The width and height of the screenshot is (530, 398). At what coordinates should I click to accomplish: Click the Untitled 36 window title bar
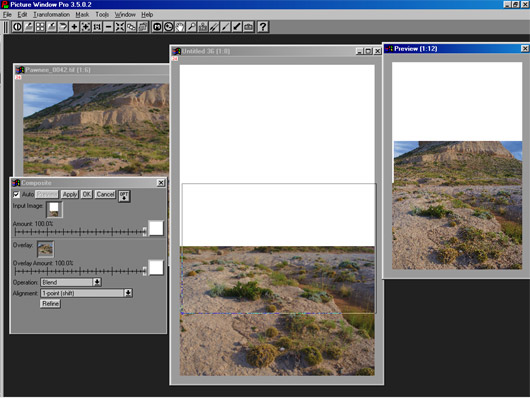pos(276,51)
